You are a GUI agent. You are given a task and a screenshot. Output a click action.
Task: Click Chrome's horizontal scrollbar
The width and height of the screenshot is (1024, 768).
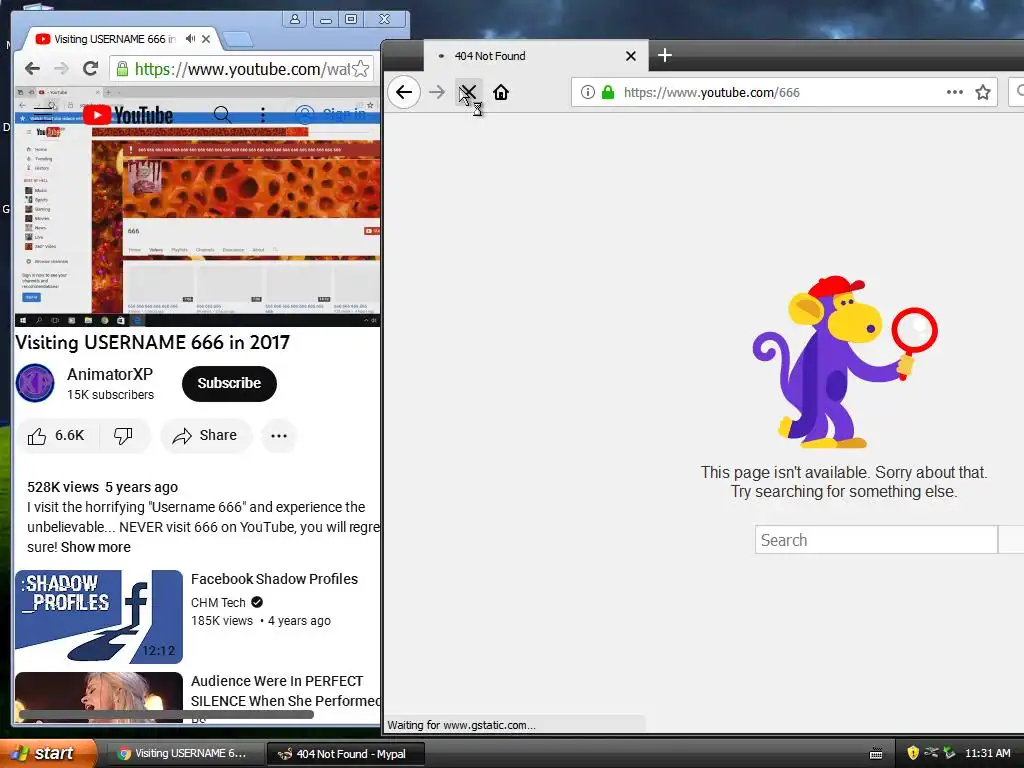click(x=167, y=714)
